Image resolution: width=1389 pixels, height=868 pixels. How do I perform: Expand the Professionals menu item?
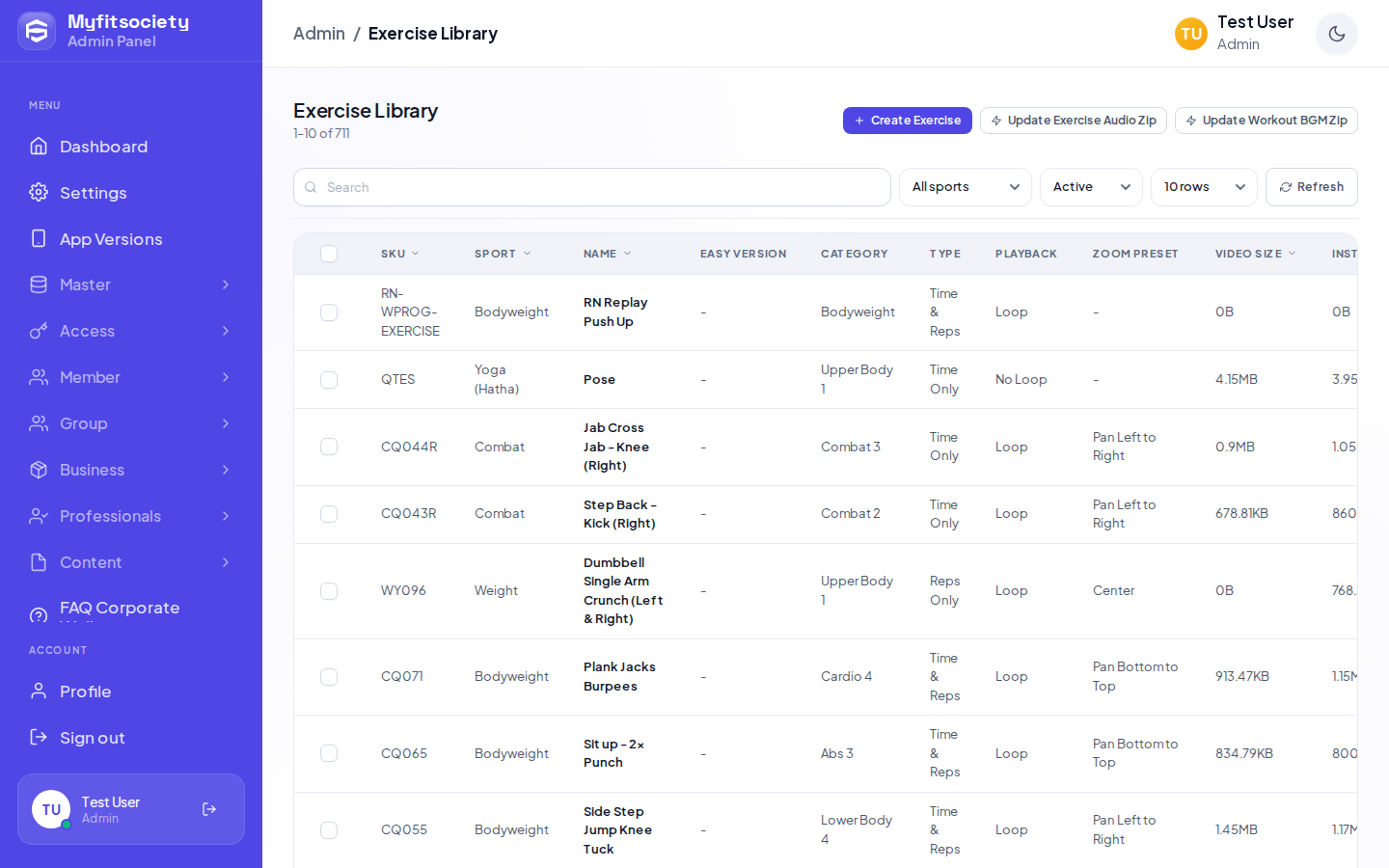(x=131, y=516)
